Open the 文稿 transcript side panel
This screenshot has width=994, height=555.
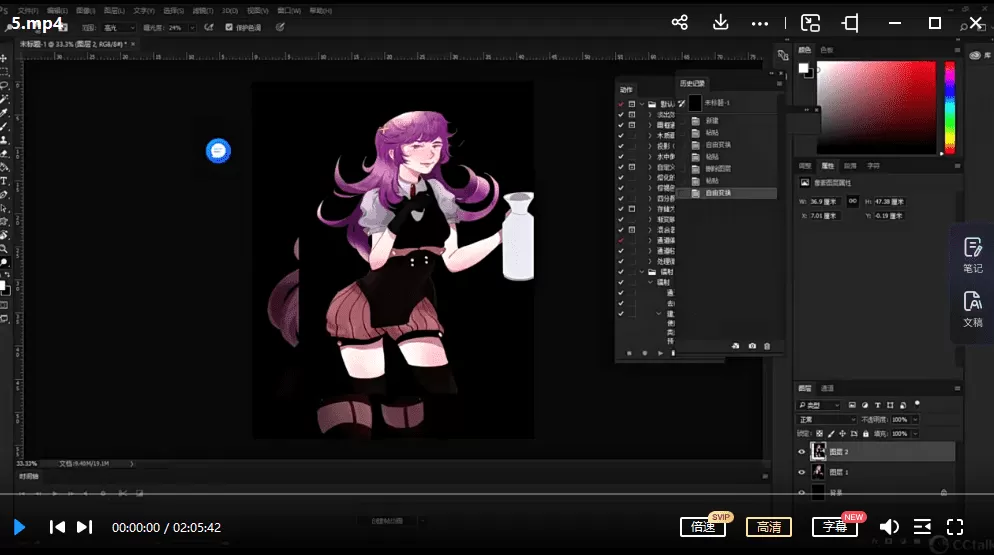coord(973,309)
